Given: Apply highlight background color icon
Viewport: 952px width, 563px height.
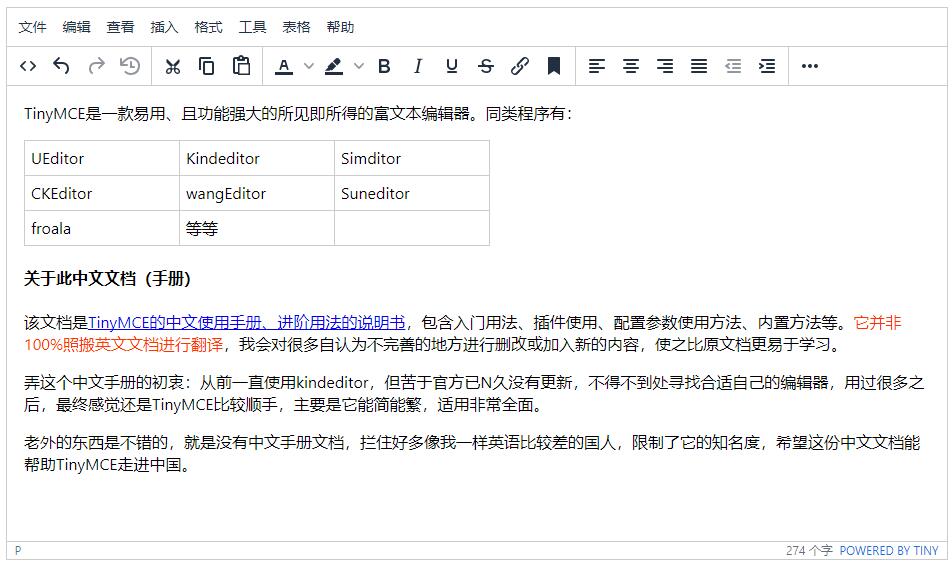Looking at the screenshot, I should pyautogui.click(x=334, y=66).
